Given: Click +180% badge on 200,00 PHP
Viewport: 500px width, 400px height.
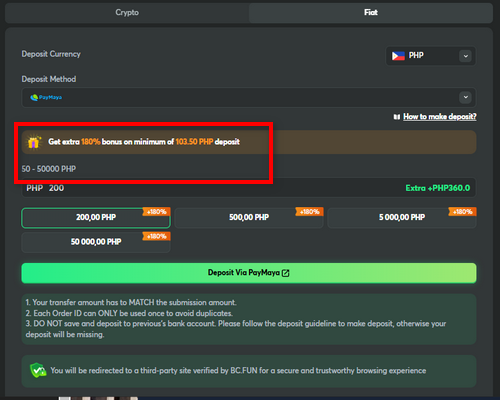Looking at the screenshot, I should [156, 212].
